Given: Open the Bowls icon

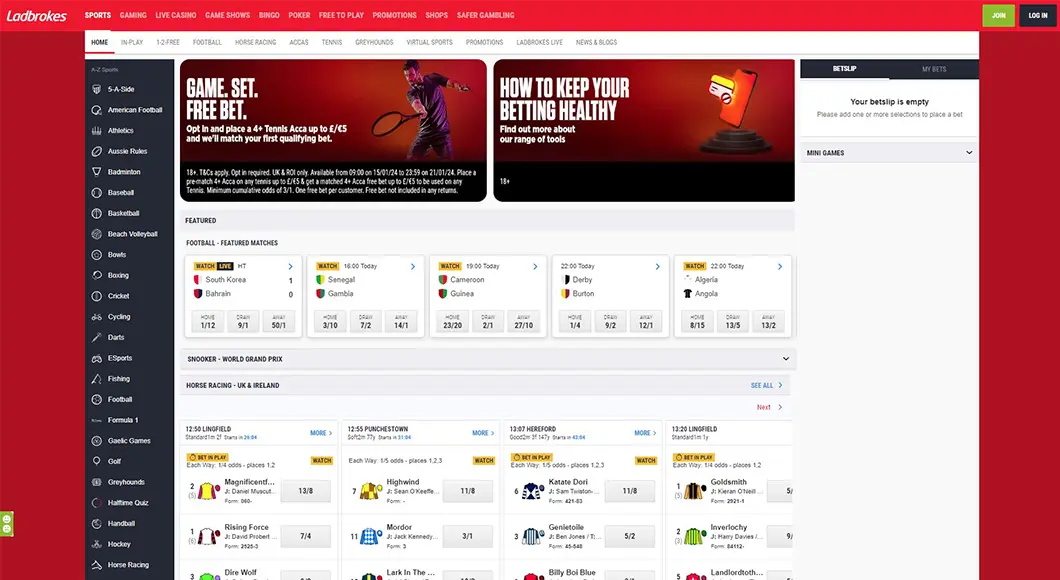Looking at the screenshot, I should [x=97, y=255].
